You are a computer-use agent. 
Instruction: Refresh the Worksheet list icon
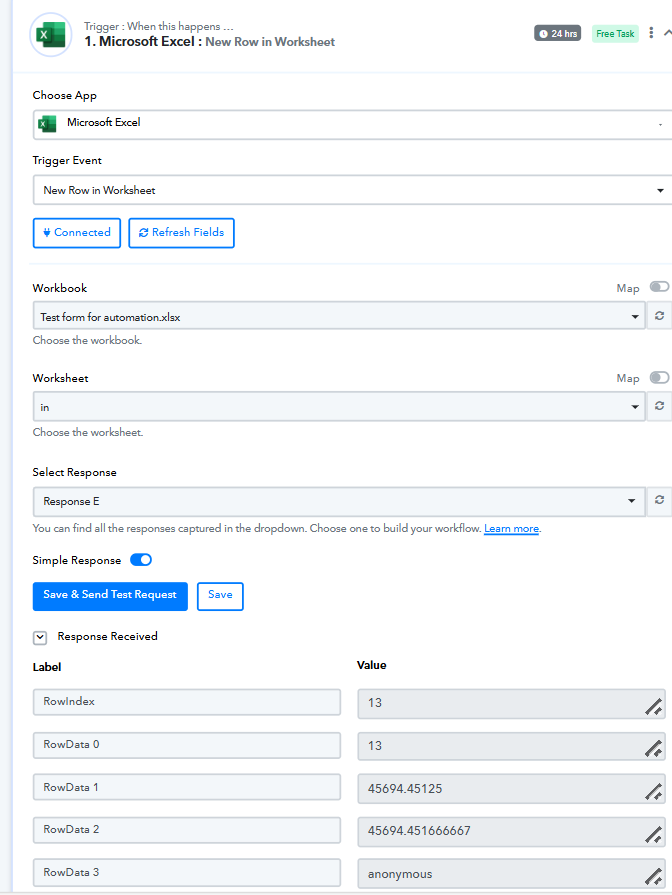[x=659, y=406]
